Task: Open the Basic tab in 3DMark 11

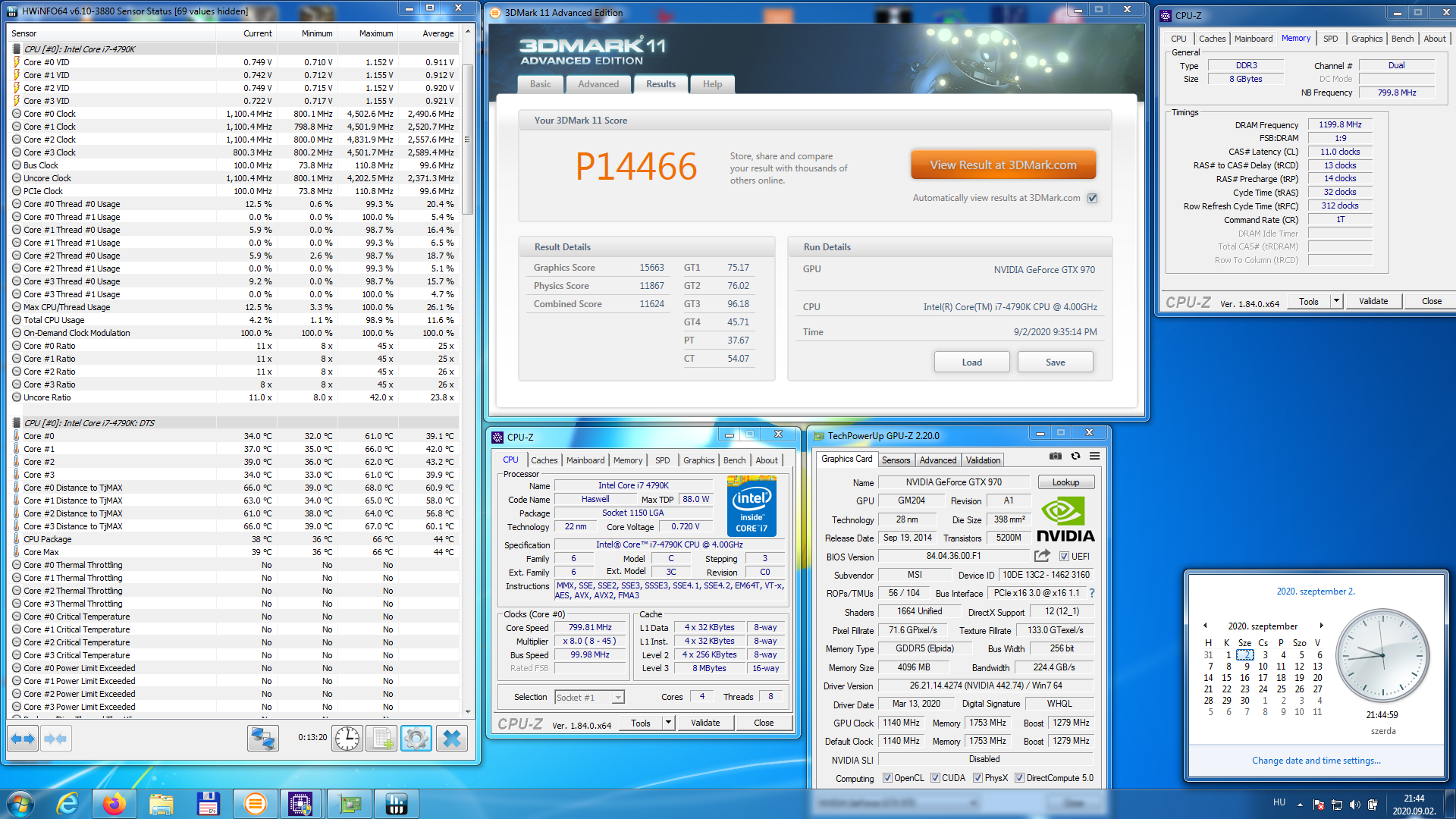Action: pos(541,84)
